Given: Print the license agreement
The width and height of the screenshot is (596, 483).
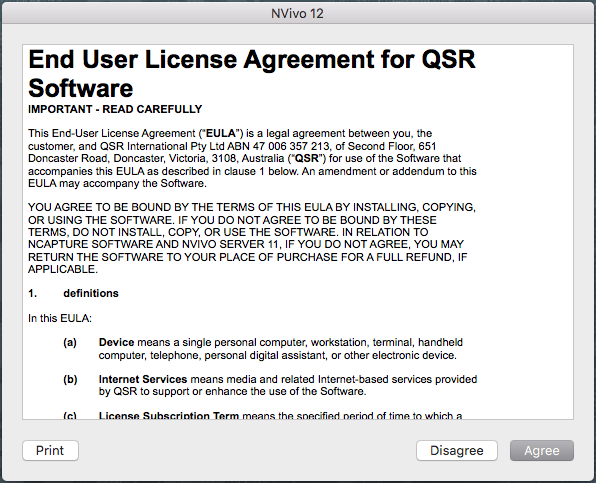Looking at the screenshot, I should [x=50, y=450].
